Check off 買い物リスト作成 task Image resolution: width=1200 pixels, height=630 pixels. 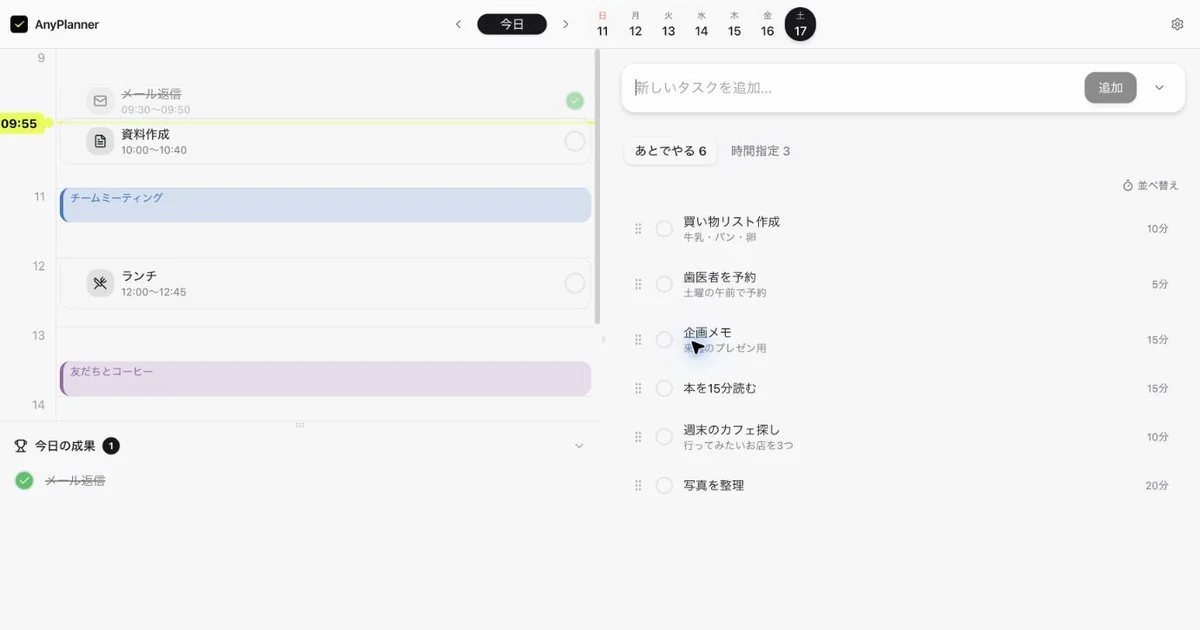click(x=664, y=229)
